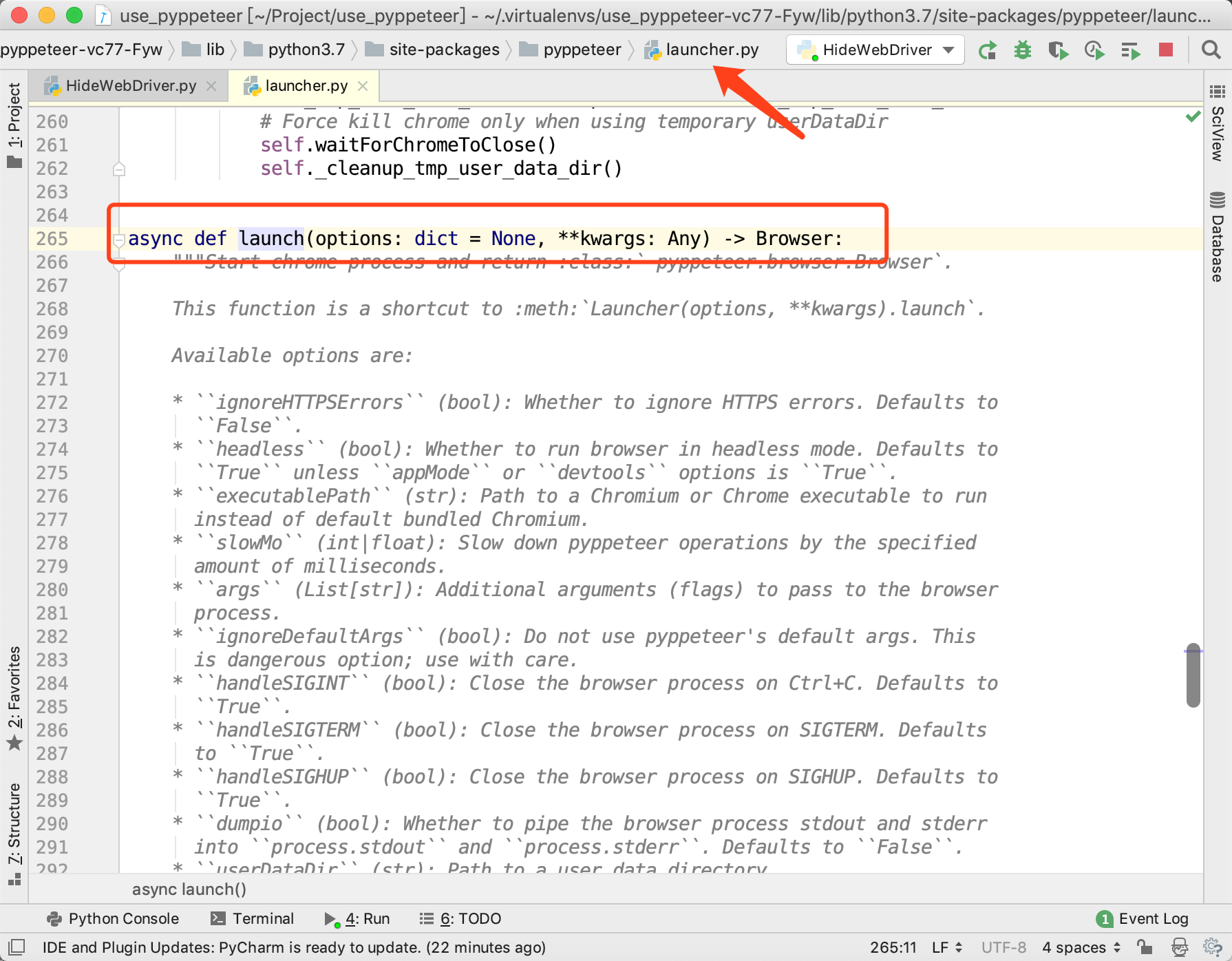Toggle the read-only lock icon

click(1145, 947)
